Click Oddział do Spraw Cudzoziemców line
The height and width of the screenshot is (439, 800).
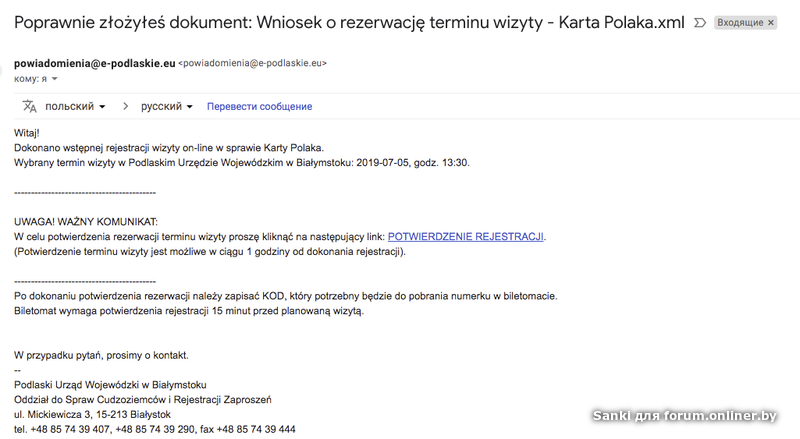(x=142, y=400)
